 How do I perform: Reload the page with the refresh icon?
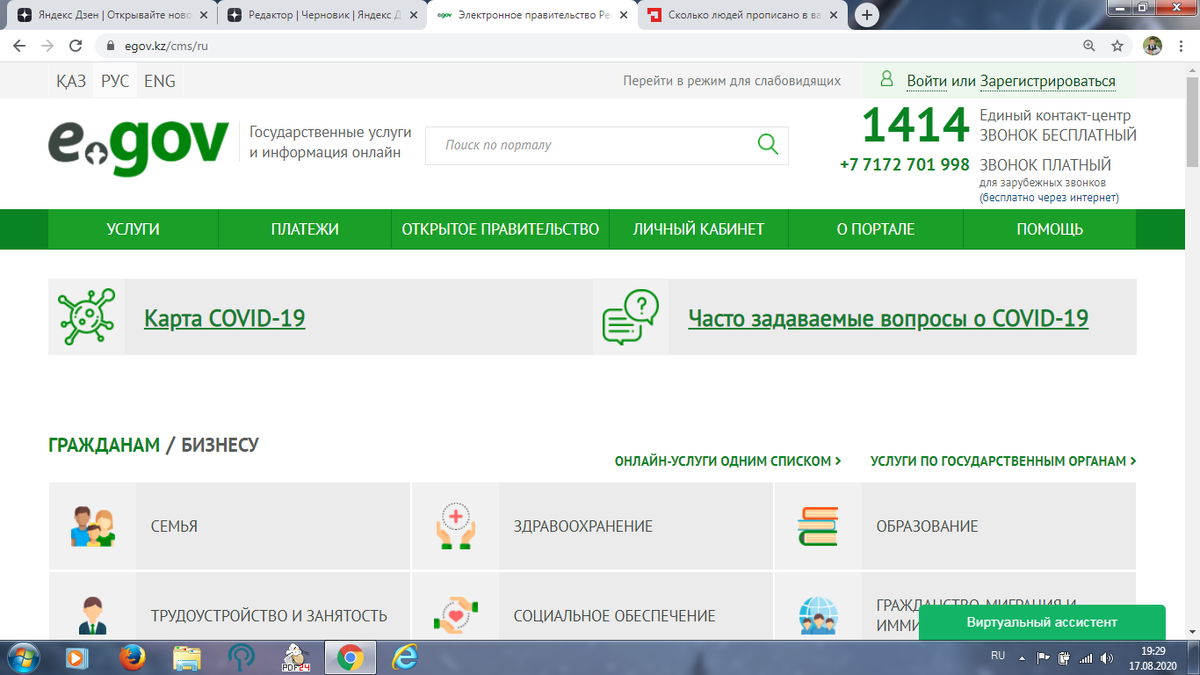tap(75, 46)
